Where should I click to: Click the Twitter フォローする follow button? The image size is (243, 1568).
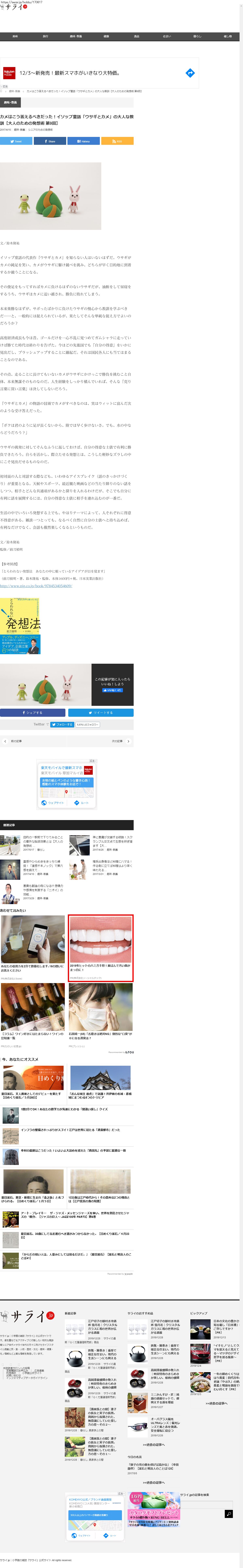pos(62,724)
